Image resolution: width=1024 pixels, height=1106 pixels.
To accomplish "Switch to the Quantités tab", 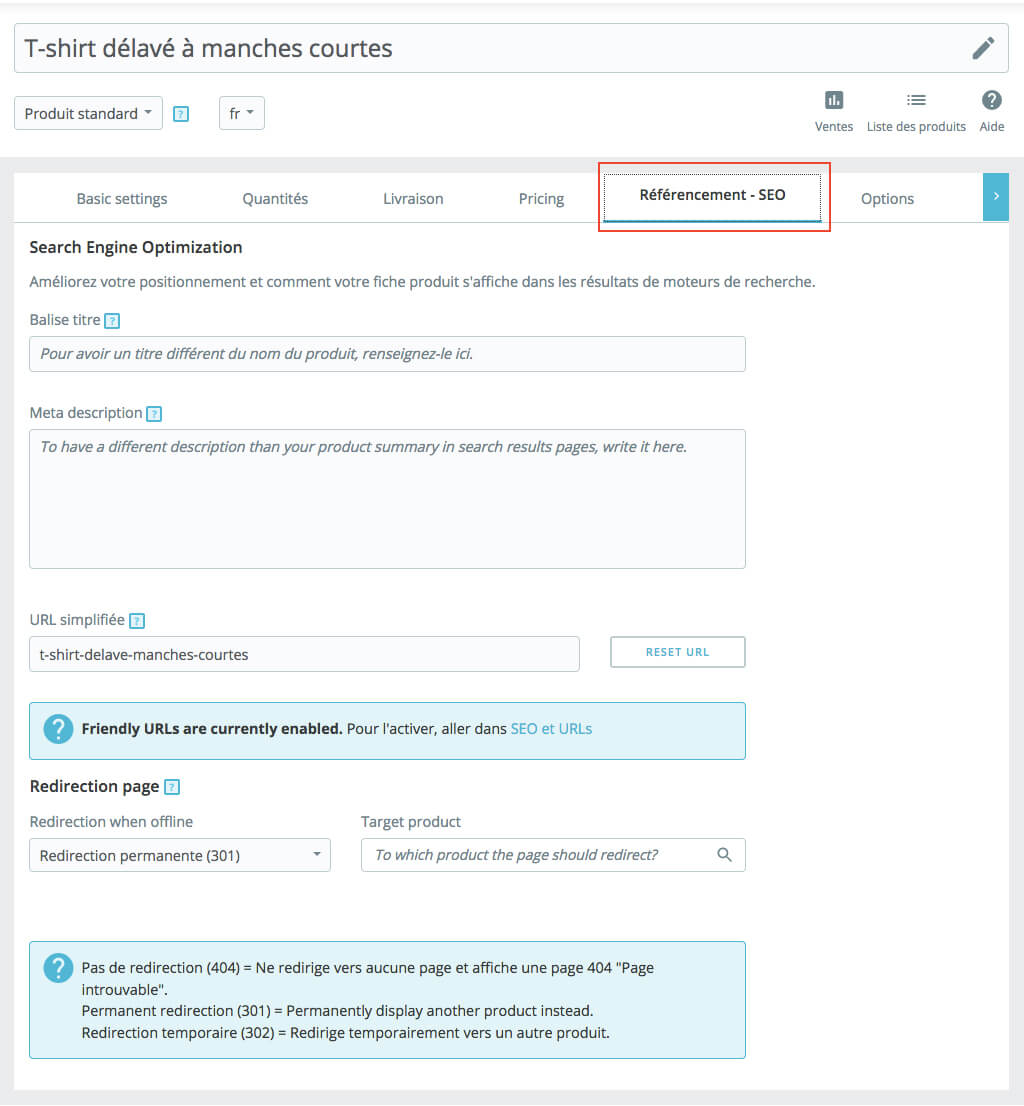I will 275,199.
